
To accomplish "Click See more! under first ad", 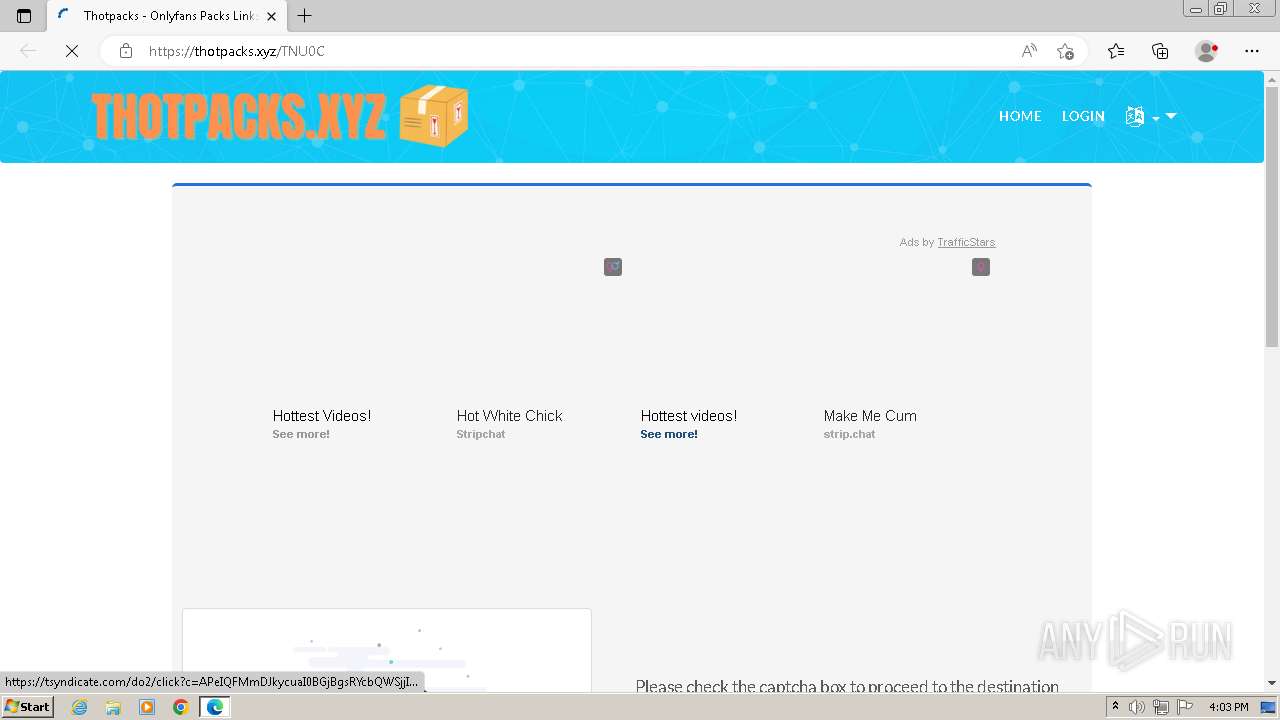I will tap(301, 434).
